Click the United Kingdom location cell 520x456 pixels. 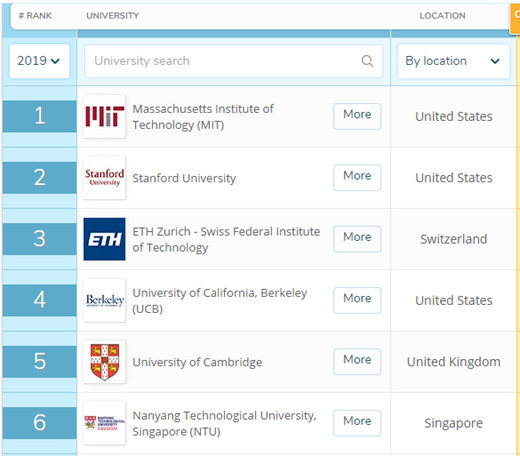454,362
